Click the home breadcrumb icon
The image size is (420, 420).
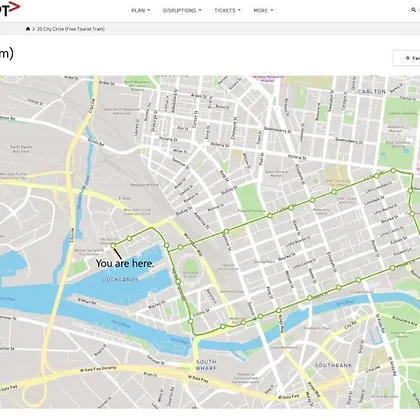28,29
